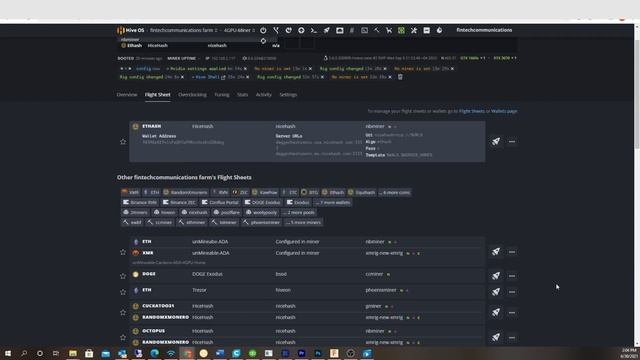
Task: Open more options for CUCKATOO31 sheet
Action: (512, 313)
